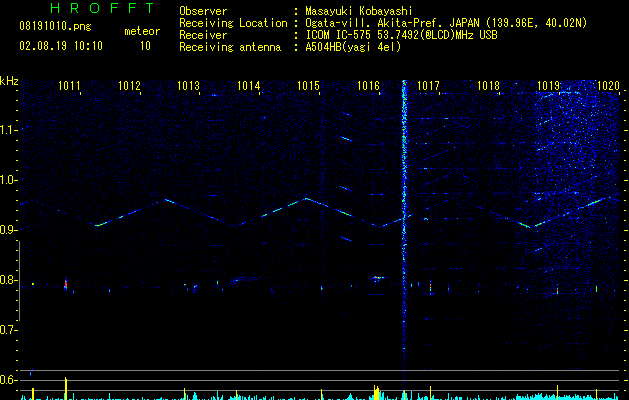Click the zigzag signal peak near 1015
The width and height of the screenshot is (629, 400).
pyautogui.click(x=306, y=198)
